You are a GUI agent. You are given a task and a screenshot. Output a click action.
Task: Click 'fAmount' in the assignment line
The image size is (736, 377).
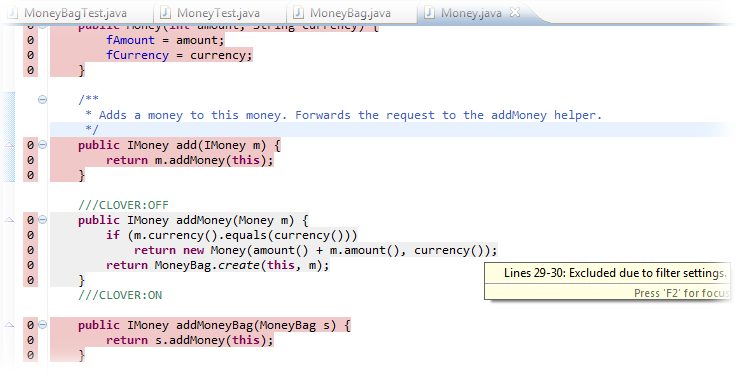coord(130,40)
